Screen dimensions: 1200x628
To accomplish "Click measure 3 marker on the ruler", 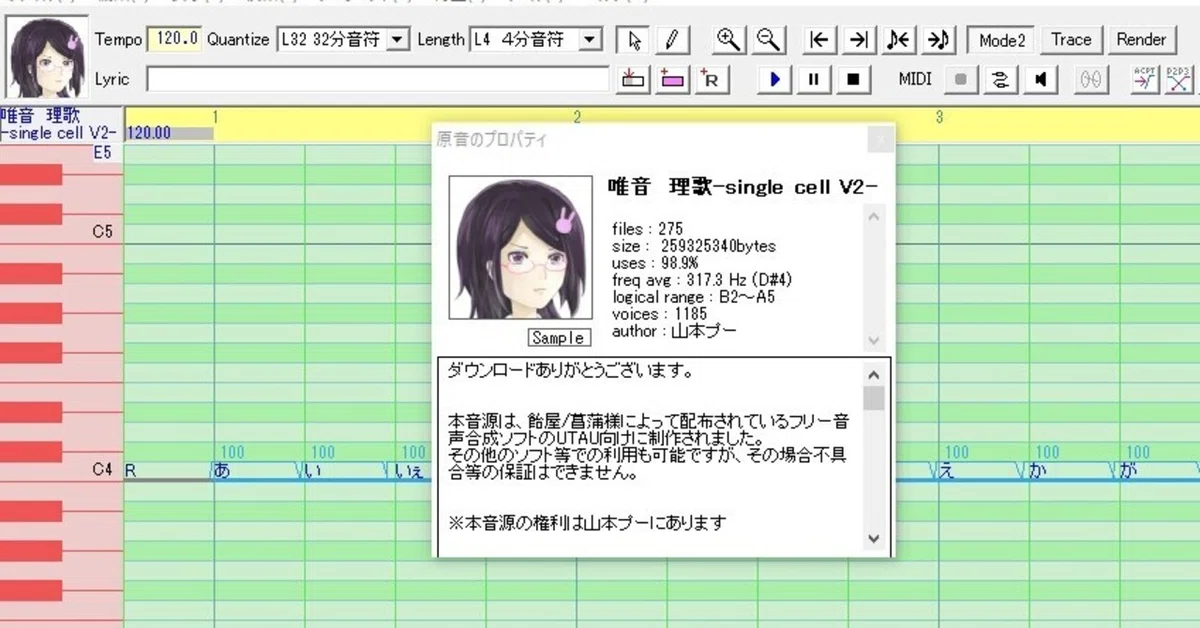I will 939,117.
